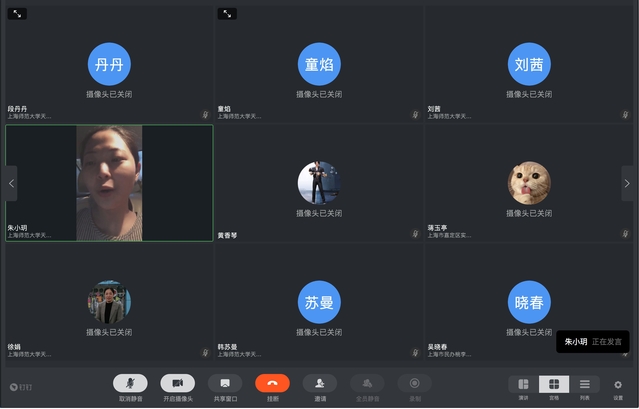Image resolution: width=639 pixels, height=409 pixels.
Task: Click the mute all button (全员静音)
Action: (x=367, y=383)
